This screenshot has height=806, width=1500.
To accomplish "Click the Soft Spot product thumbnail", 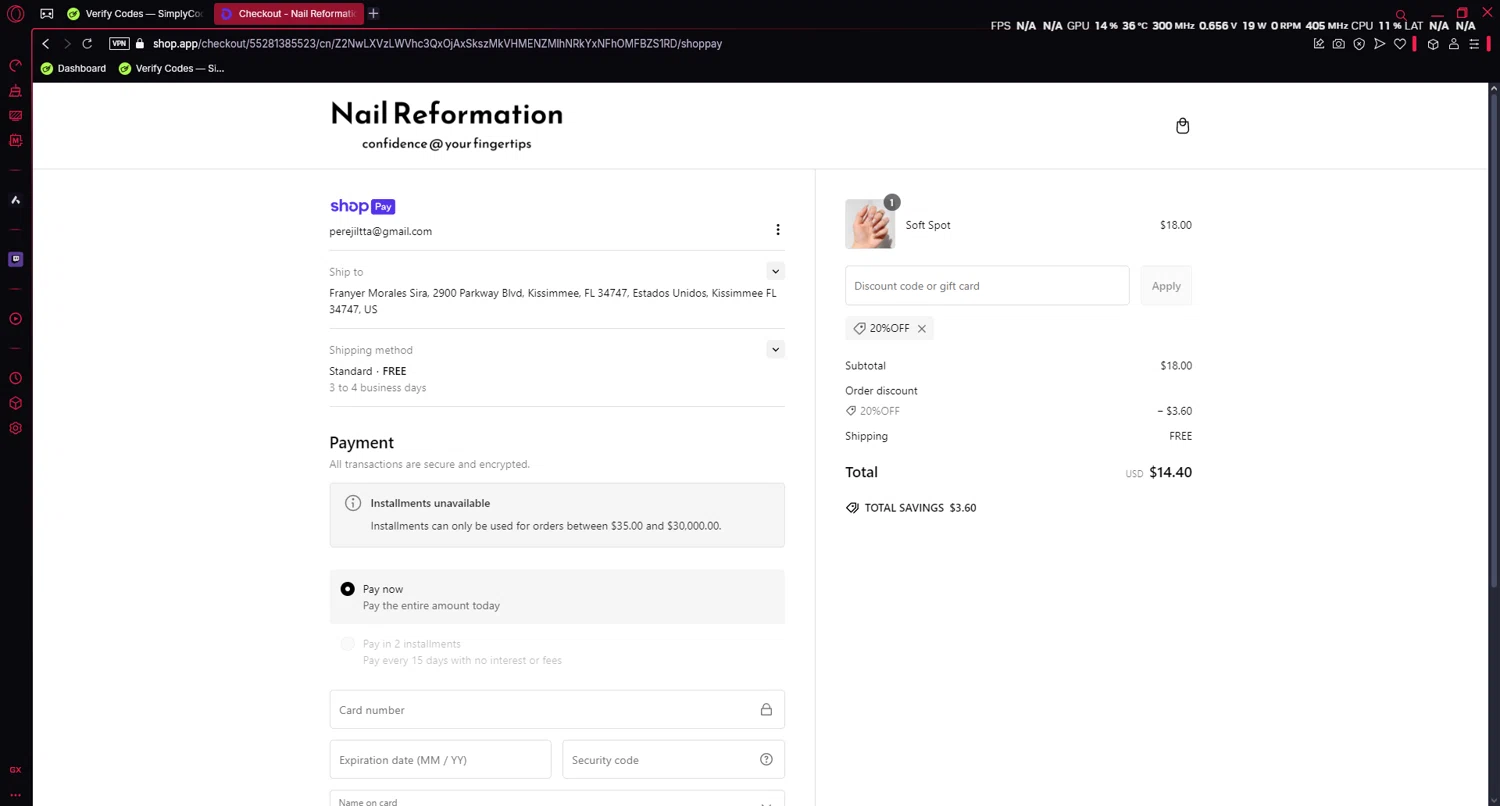I will coord(870,224).
